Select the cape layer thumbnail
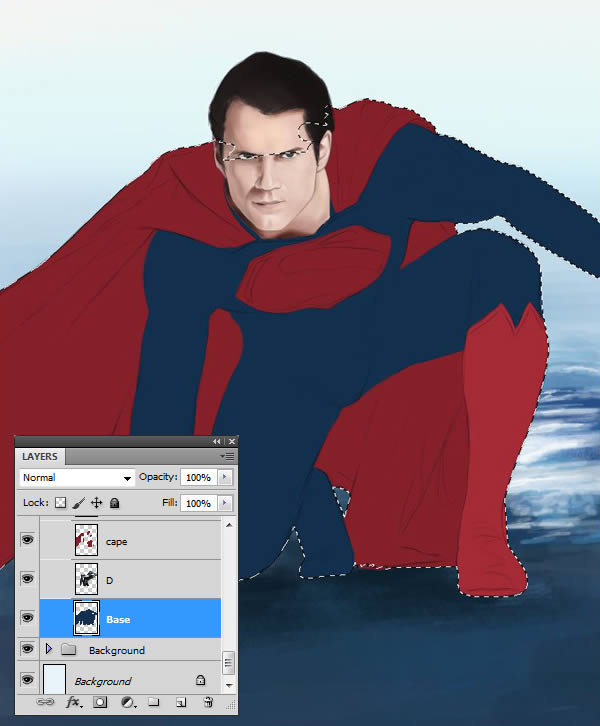This screenshot has width=600, height=726. [x=87, y=540]
